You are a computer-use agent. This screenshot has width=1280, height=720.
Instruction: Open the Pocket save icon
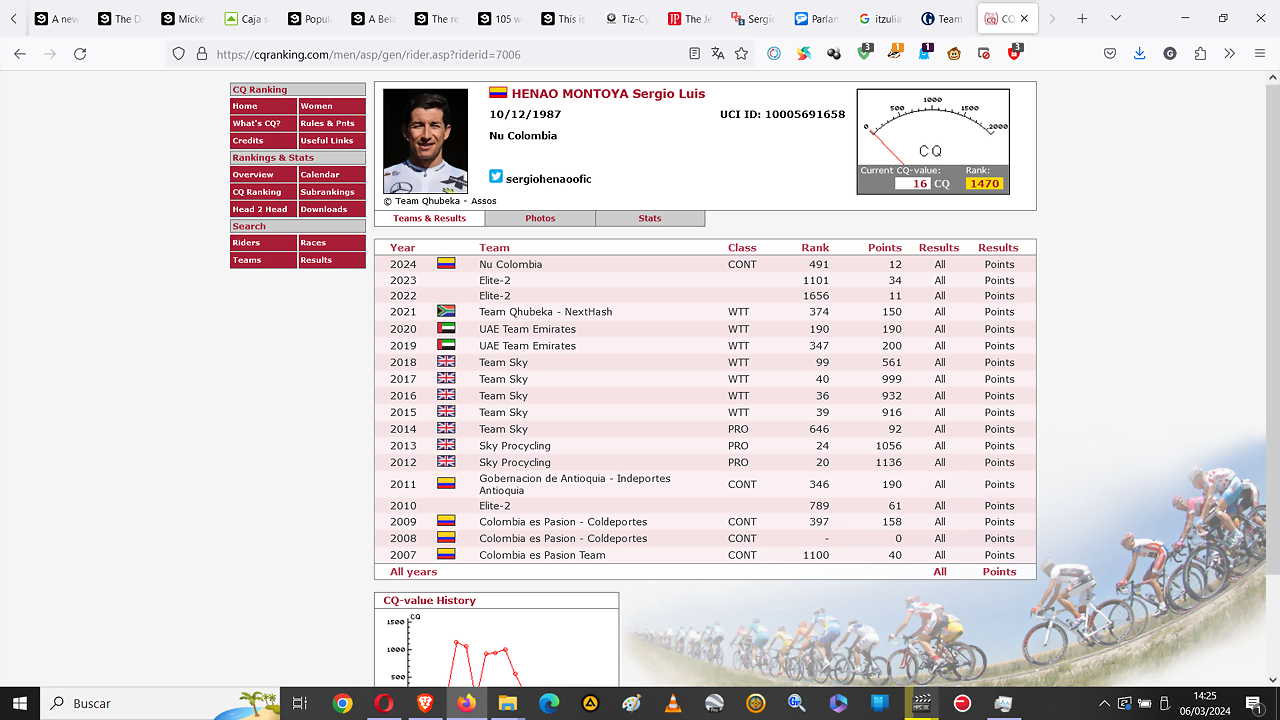click(x=1110, y=54)
